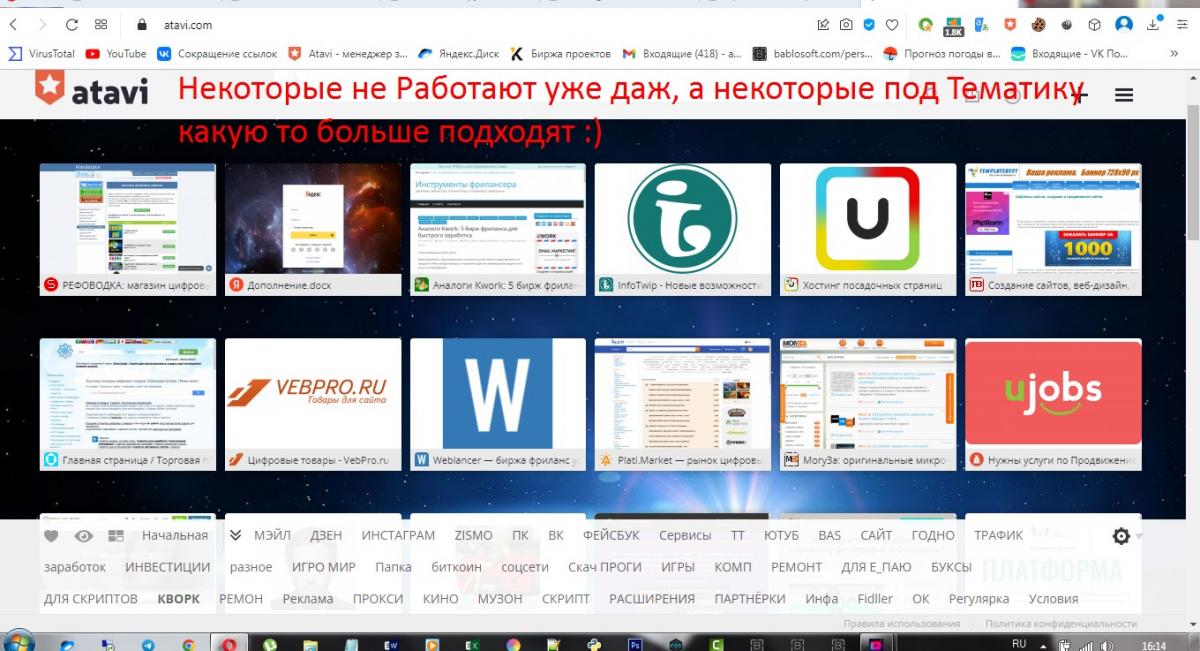Open the ПРОКСИ group
Screen dimensions: 1200x651
[378, 599]
